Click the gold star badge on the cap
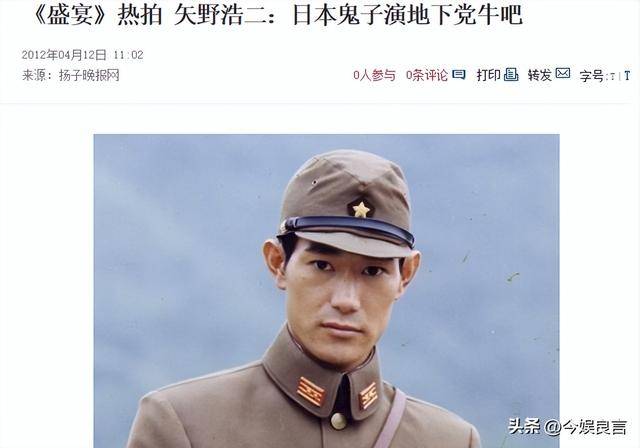640x448 pixels. tap(361, 209)
